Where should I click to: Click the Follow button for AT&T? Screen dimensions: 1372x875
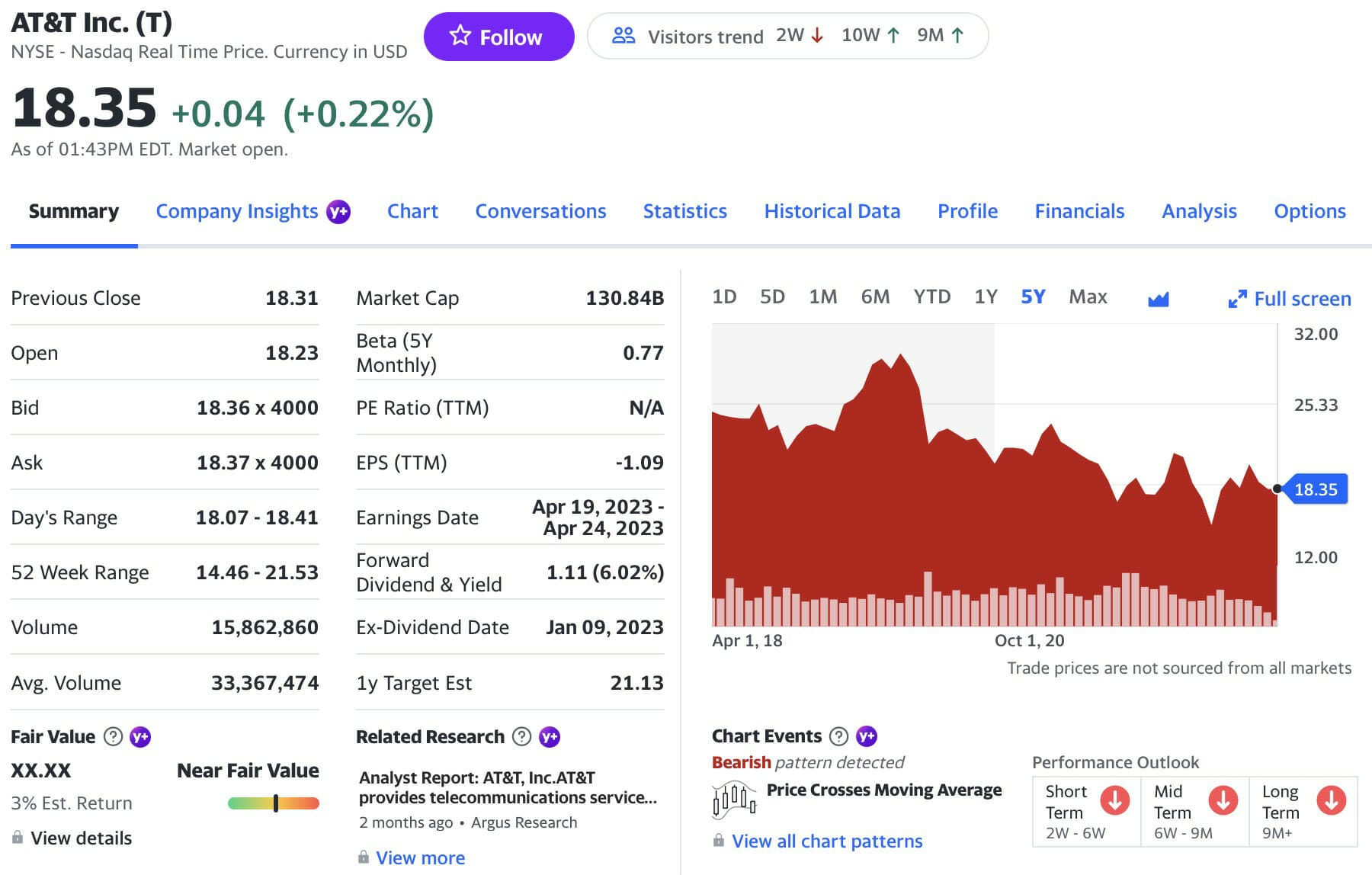tap(499, 36)
